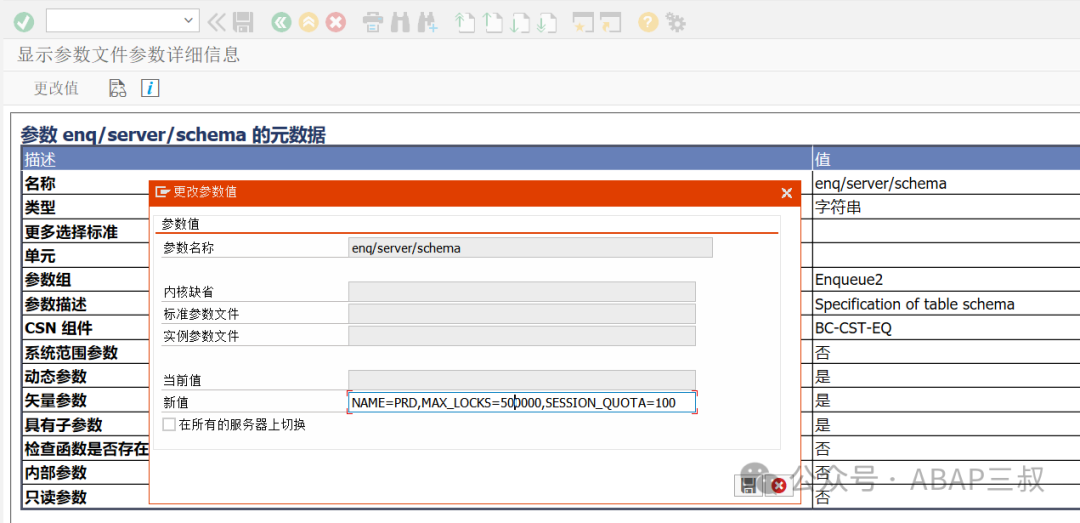Viewport: 1080px width, 523px height.
Task: Click the 实例参数文件 field
Action: click(522, 336)
